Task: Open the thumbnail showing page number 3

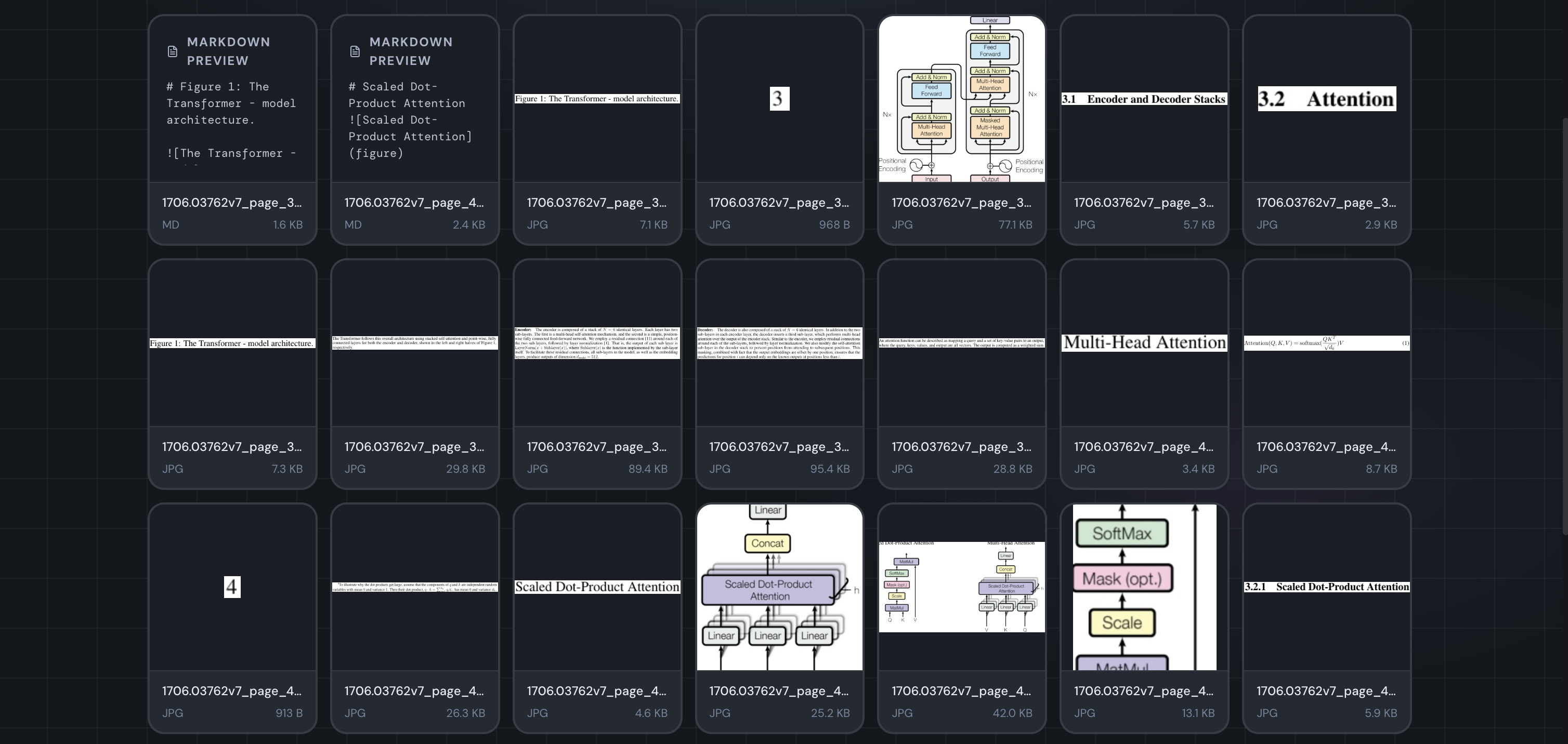Action: tap(780, 99)
